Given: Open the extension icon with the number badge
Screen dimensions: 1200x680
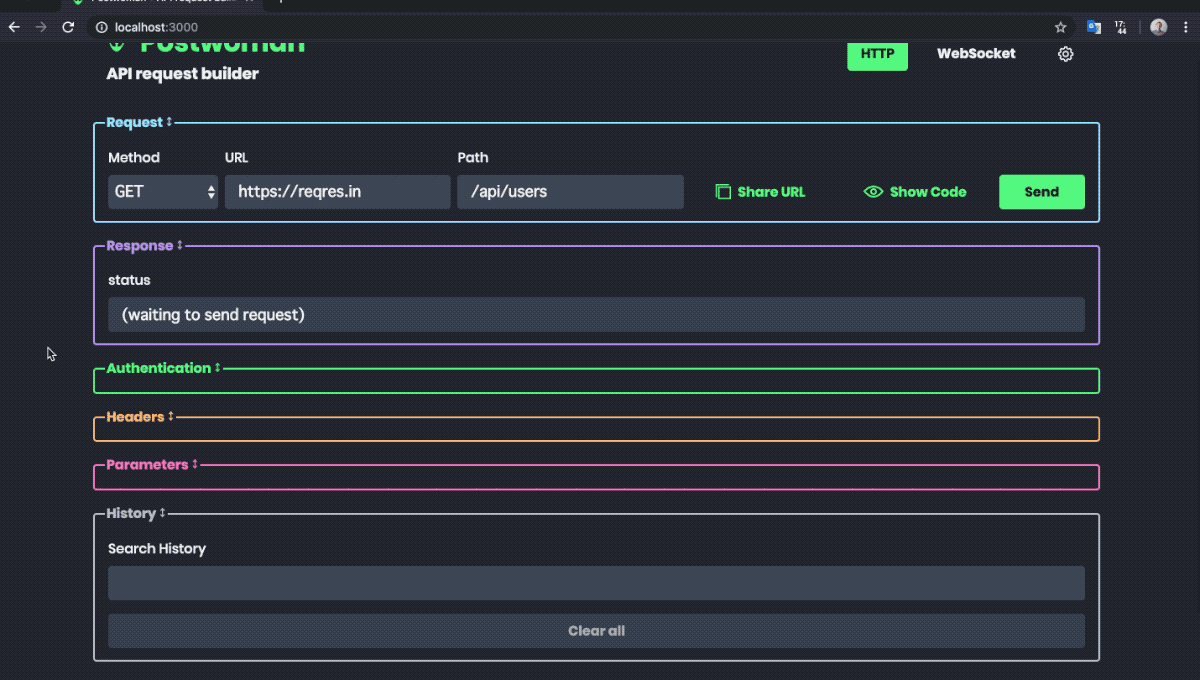Looking at the screenshot, I should (x=1120, y=27).
